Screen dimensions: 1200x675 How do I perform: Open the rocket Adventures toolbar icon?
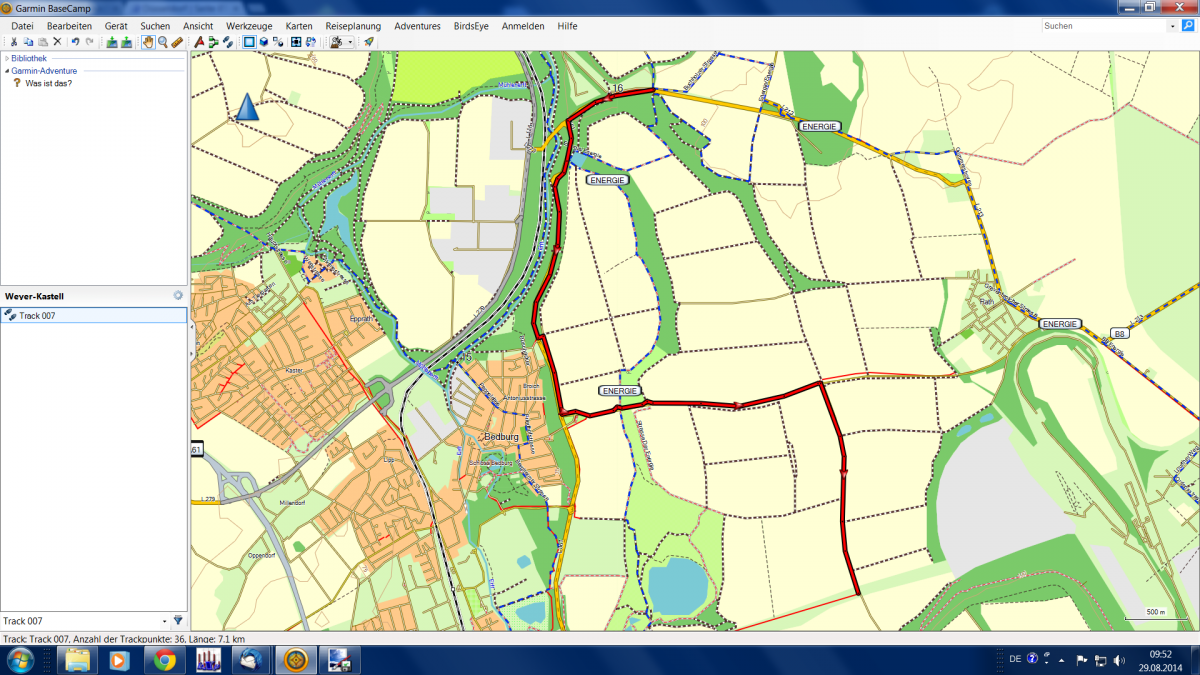(369, 42)
